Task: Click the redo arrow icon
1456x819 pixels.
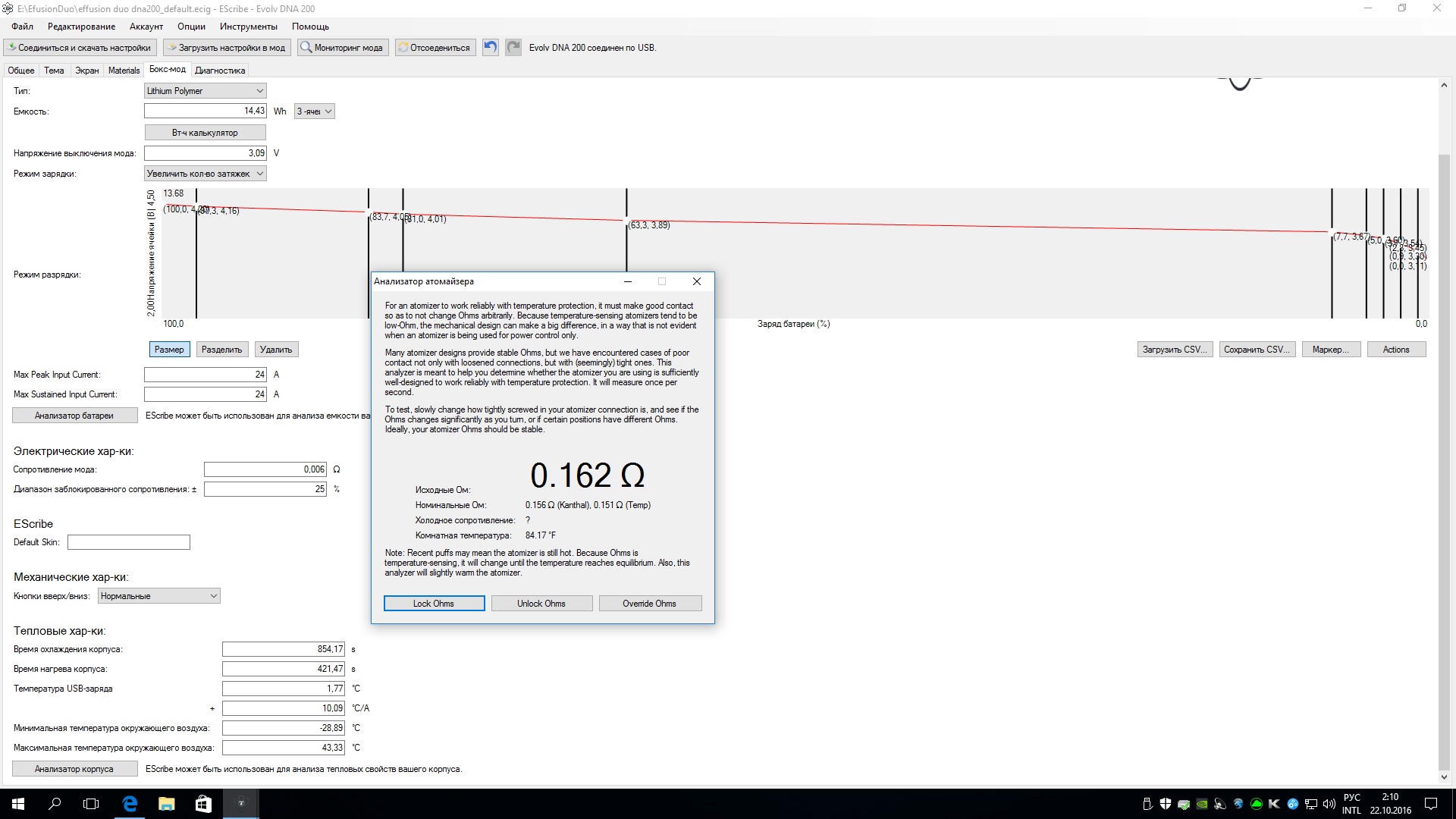Action: [513, 47]
